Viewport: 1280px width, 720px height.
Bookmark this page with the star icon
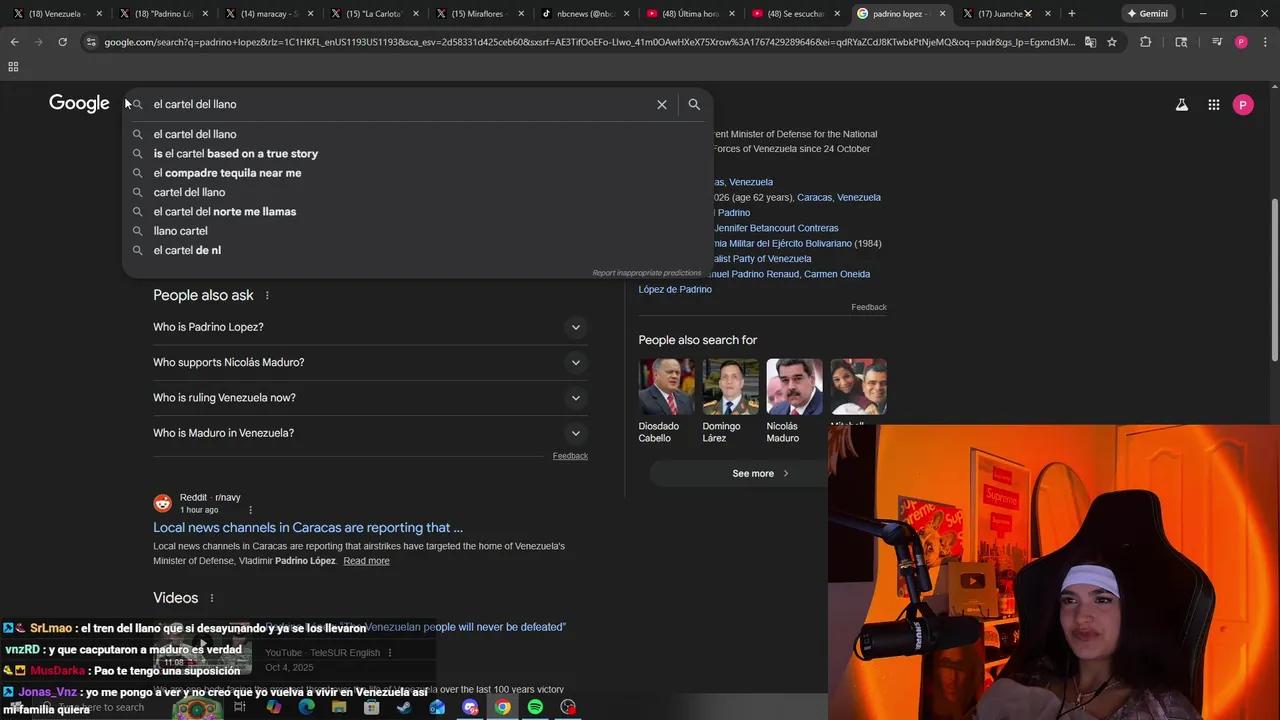click(1111, 42)
